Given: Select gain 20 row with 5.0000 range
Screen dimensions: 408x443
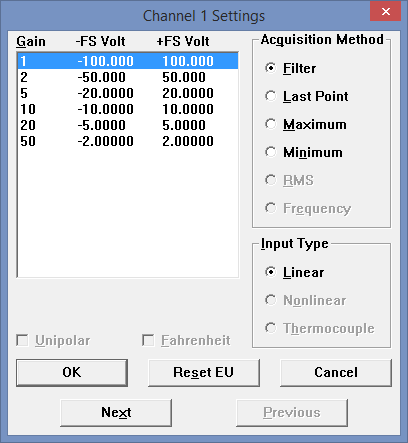Looking at the screenshot, I should point(128,125).
